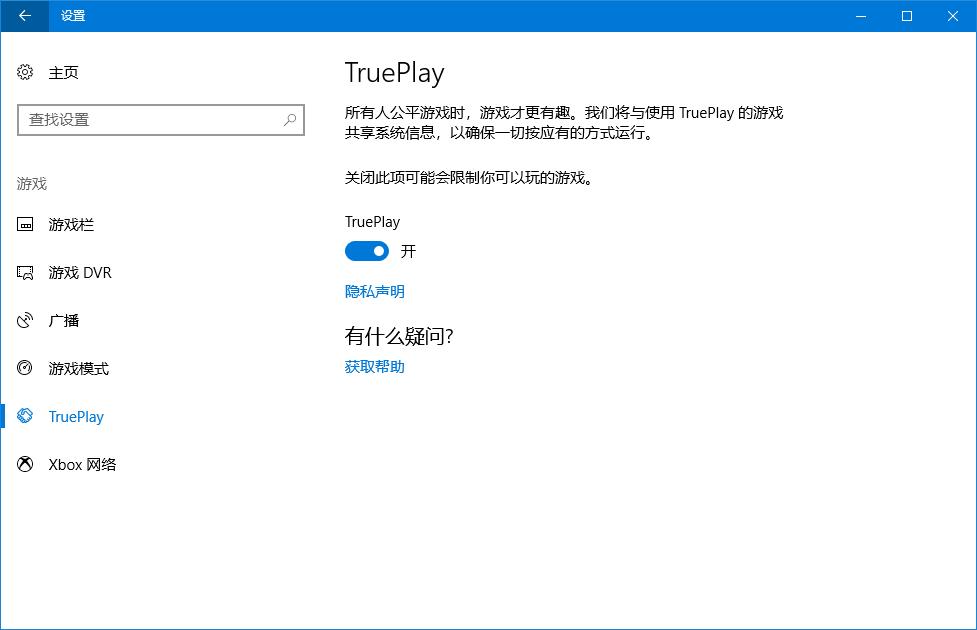Click the TruePlay page heading
This screenshot has height=630, width=977.
click(394, 73)
